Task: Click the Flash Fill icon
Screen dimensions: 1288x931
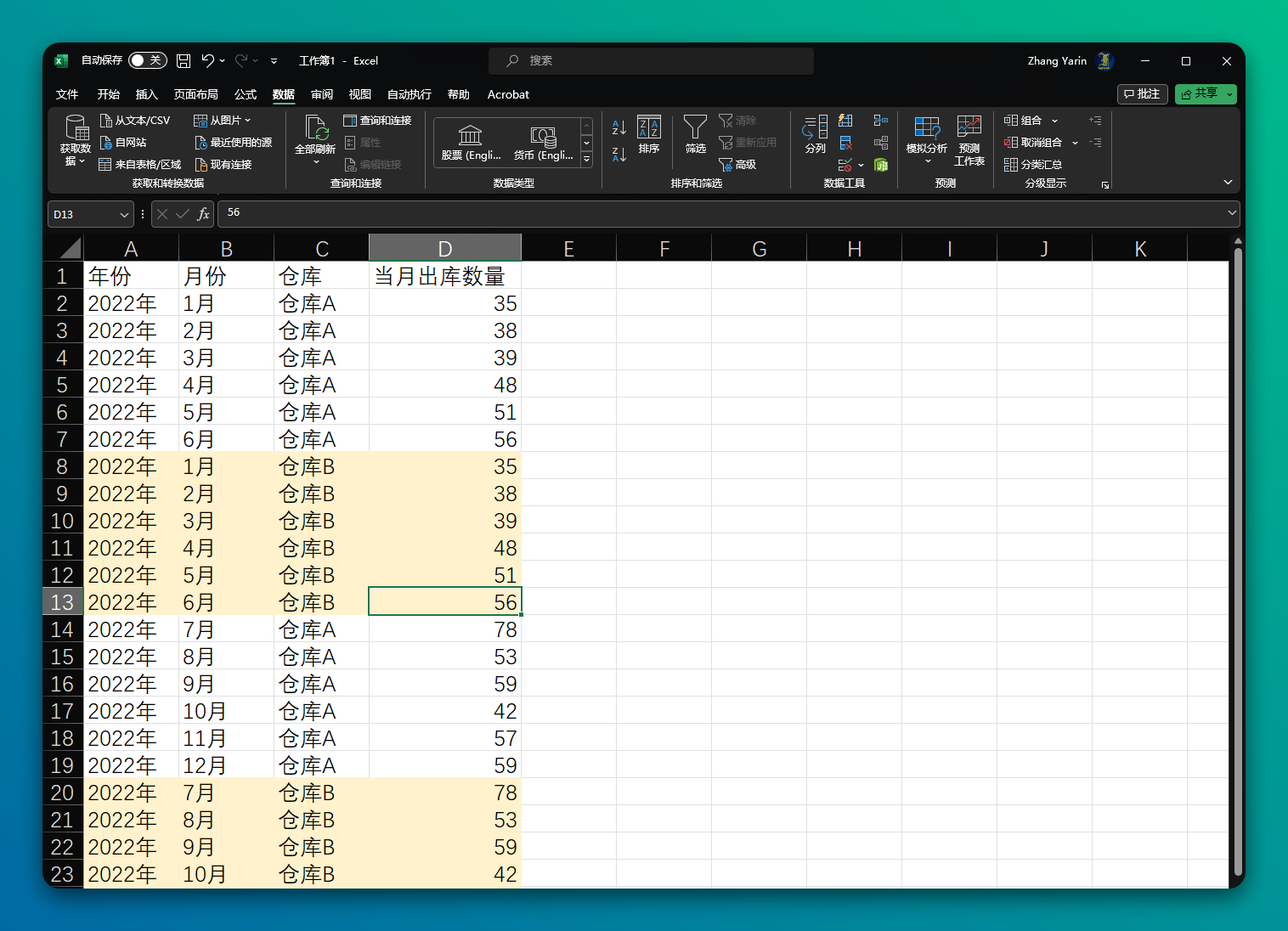Action: coord(845,121)
